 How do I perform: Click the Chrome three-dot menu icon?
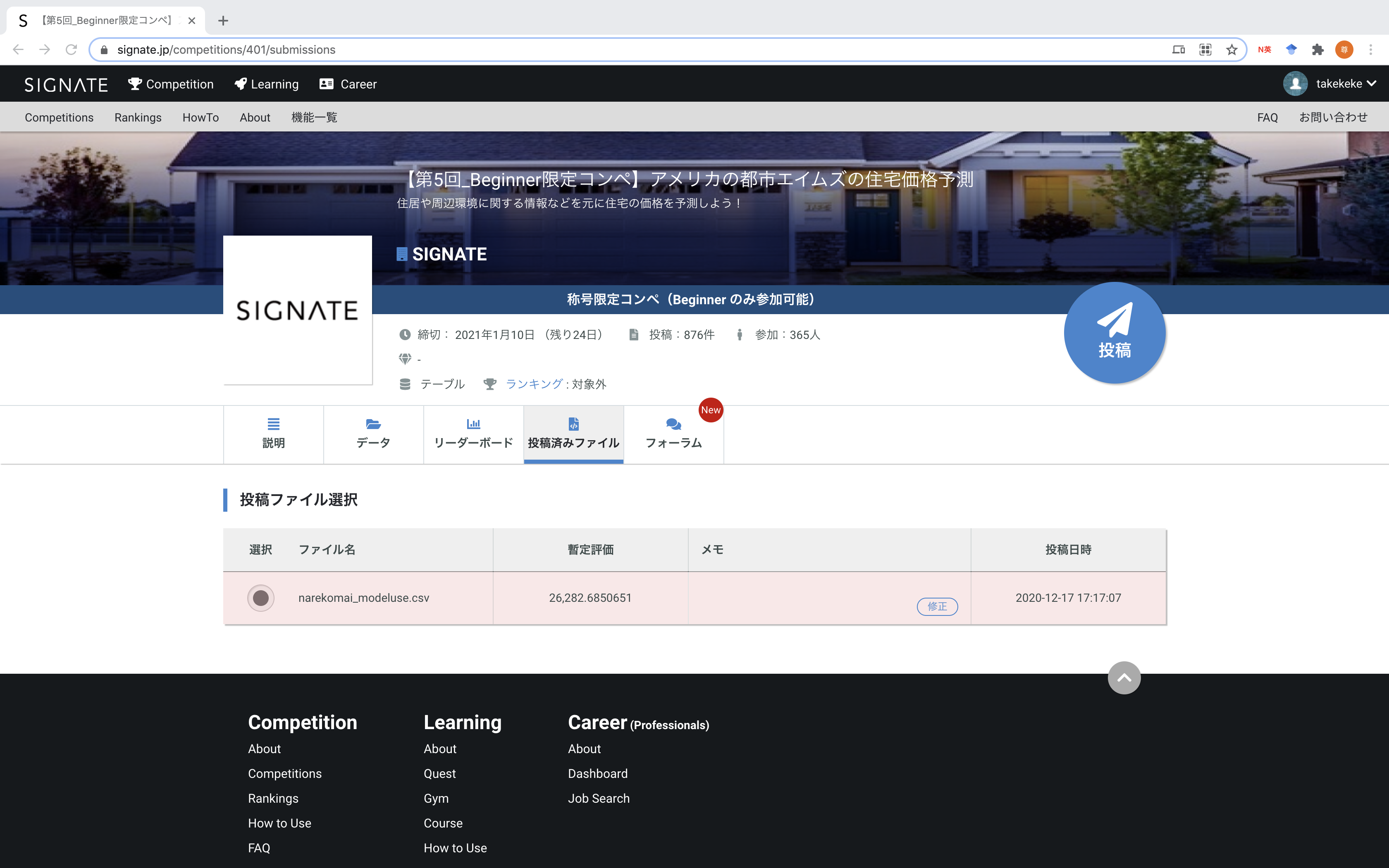coord(1371,50)
